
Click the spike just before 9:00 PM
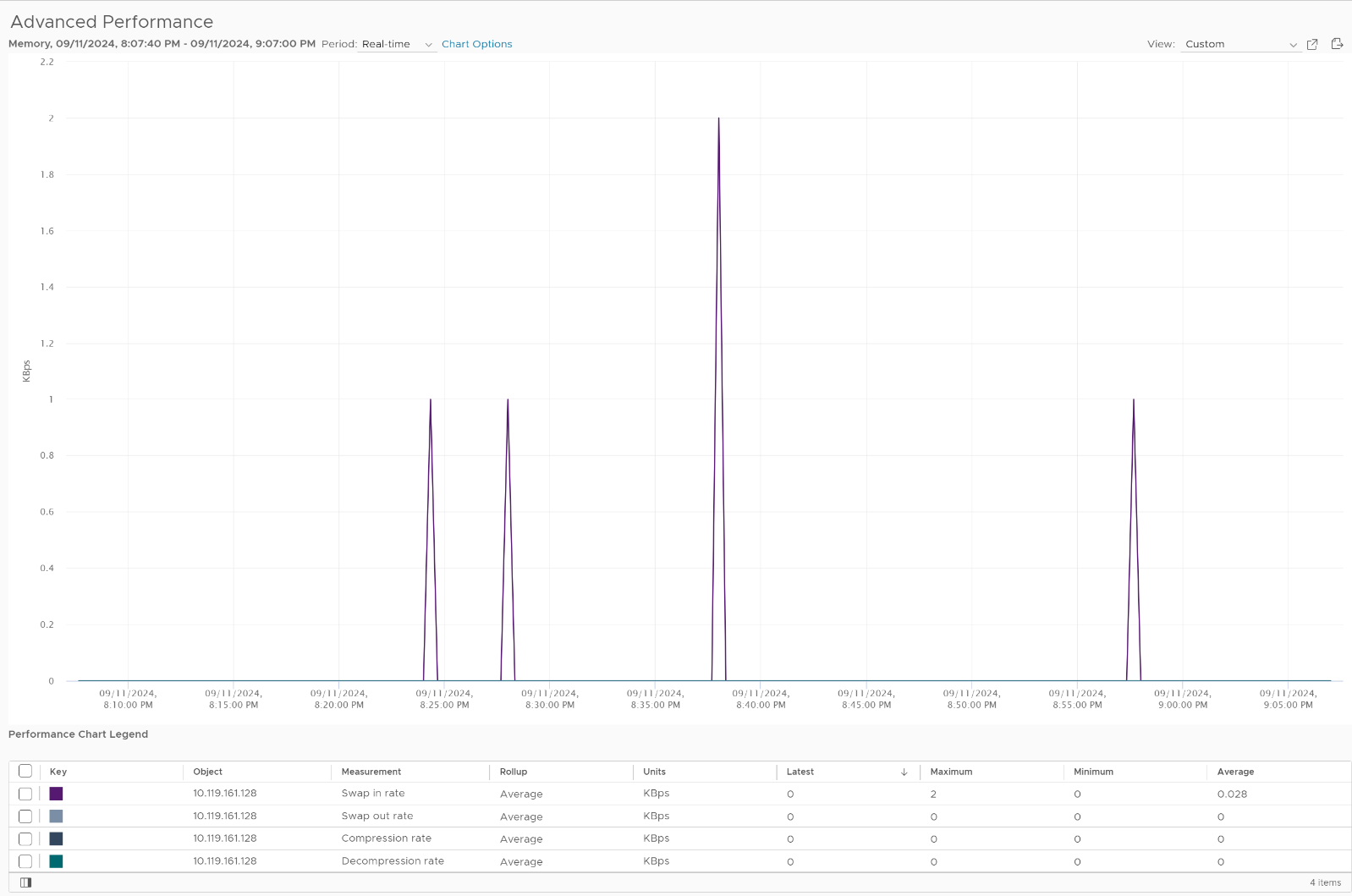click(x=1134, y=401)
